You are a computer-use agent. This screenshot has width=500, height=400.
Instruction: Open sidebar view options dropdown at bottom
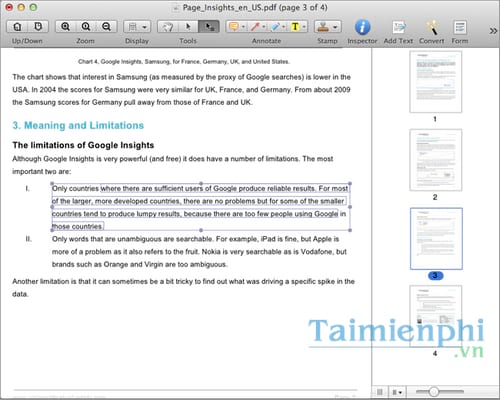[x=397, y=392]
